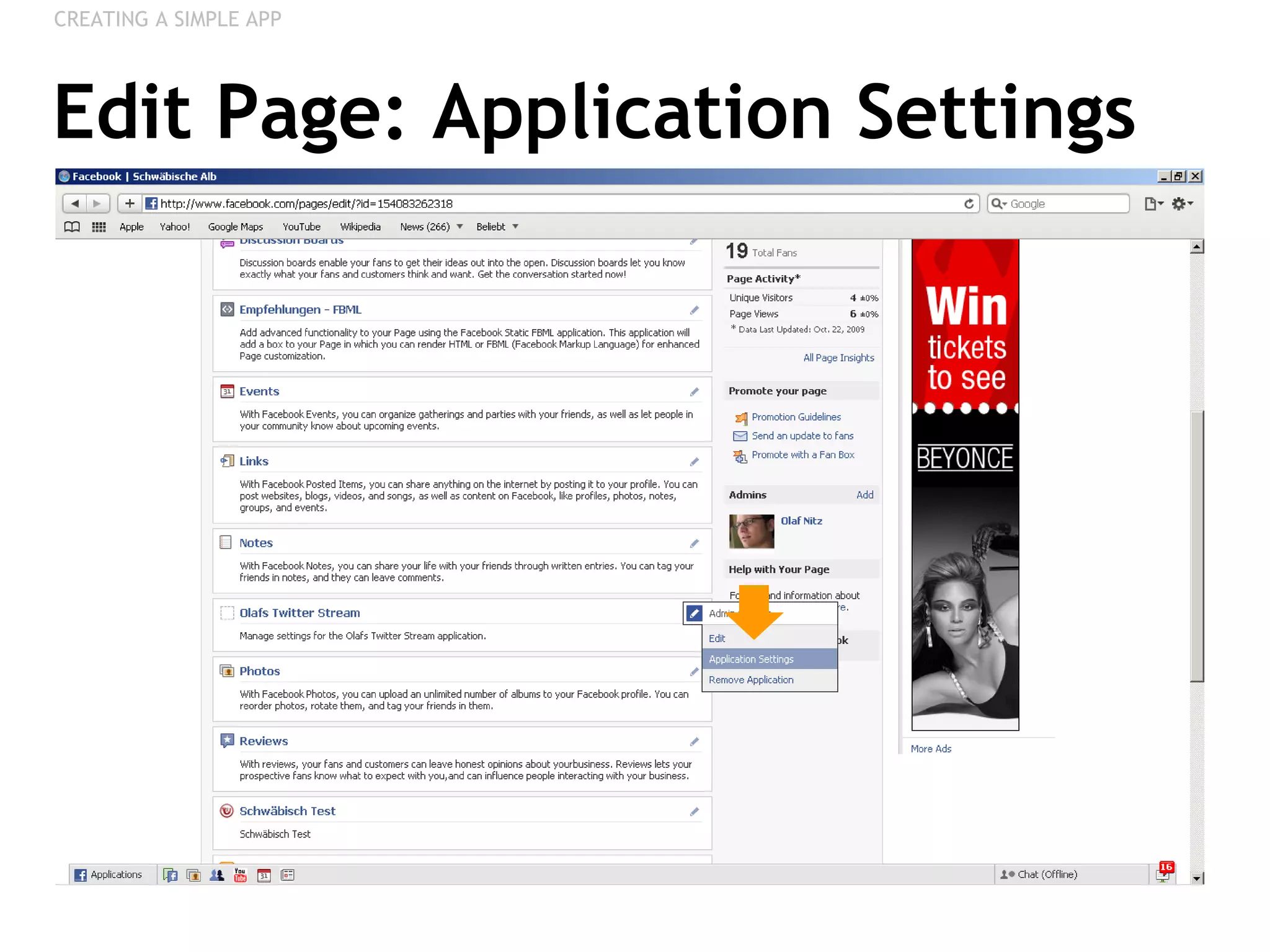Open Olaf Nitz profile link
The height and width of the screenshot is (952, 1270).
(801, 521)
